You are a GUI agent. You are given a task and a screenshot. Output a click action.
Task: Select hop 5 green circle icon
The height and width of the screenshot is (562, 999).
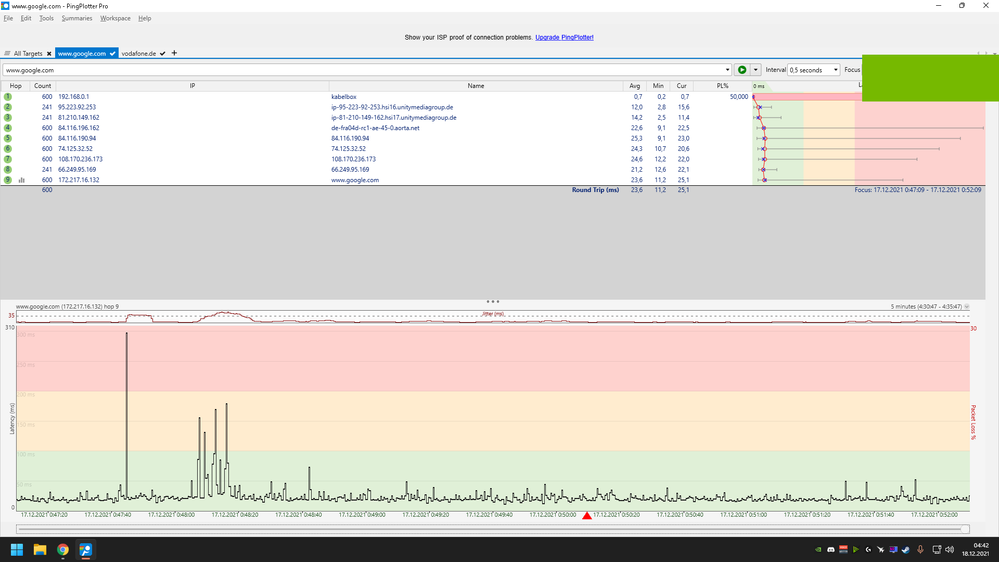[x=8, y=138]
